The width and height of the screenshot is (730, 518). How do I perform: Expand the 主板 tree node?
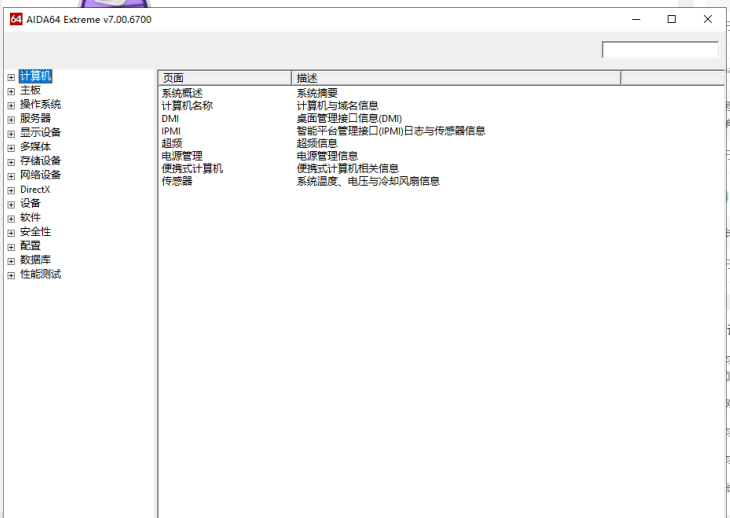click(x=11, y=91)
